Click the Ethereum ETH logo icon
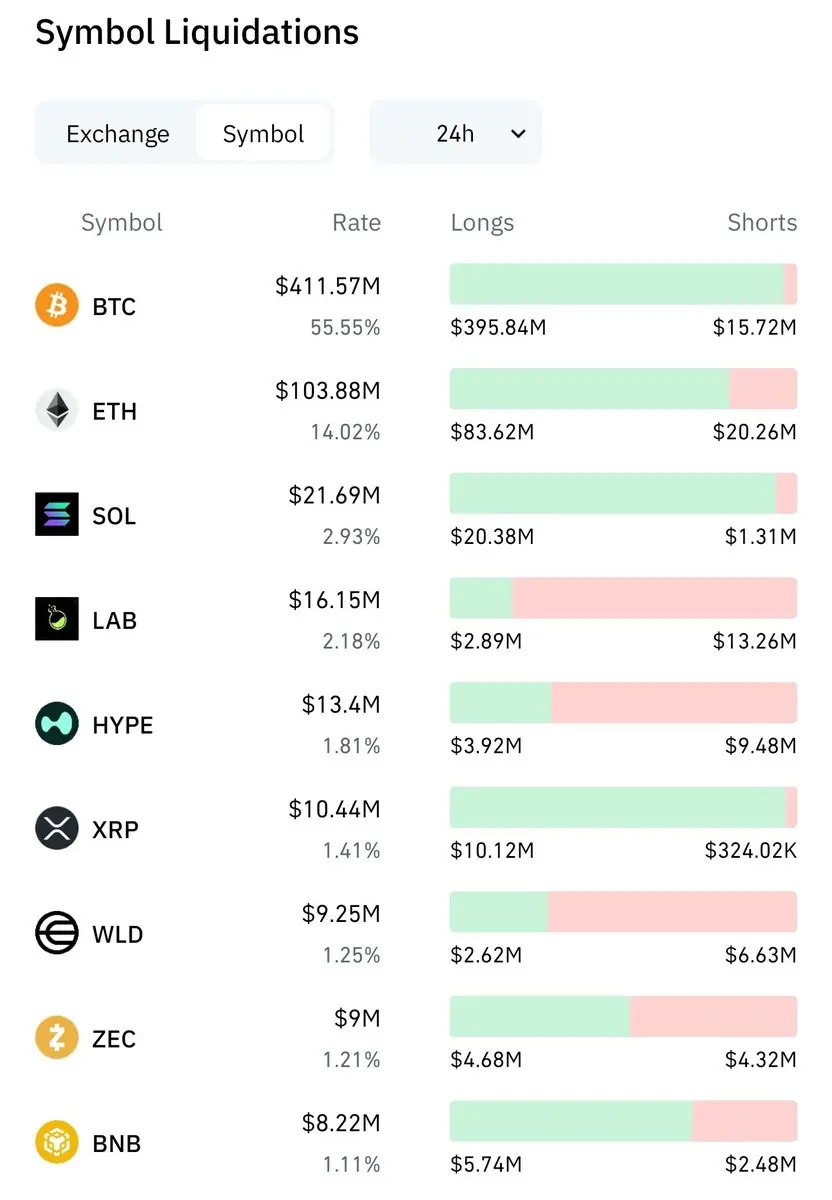The image size is (832, 1200). click(x=56, y=411)
